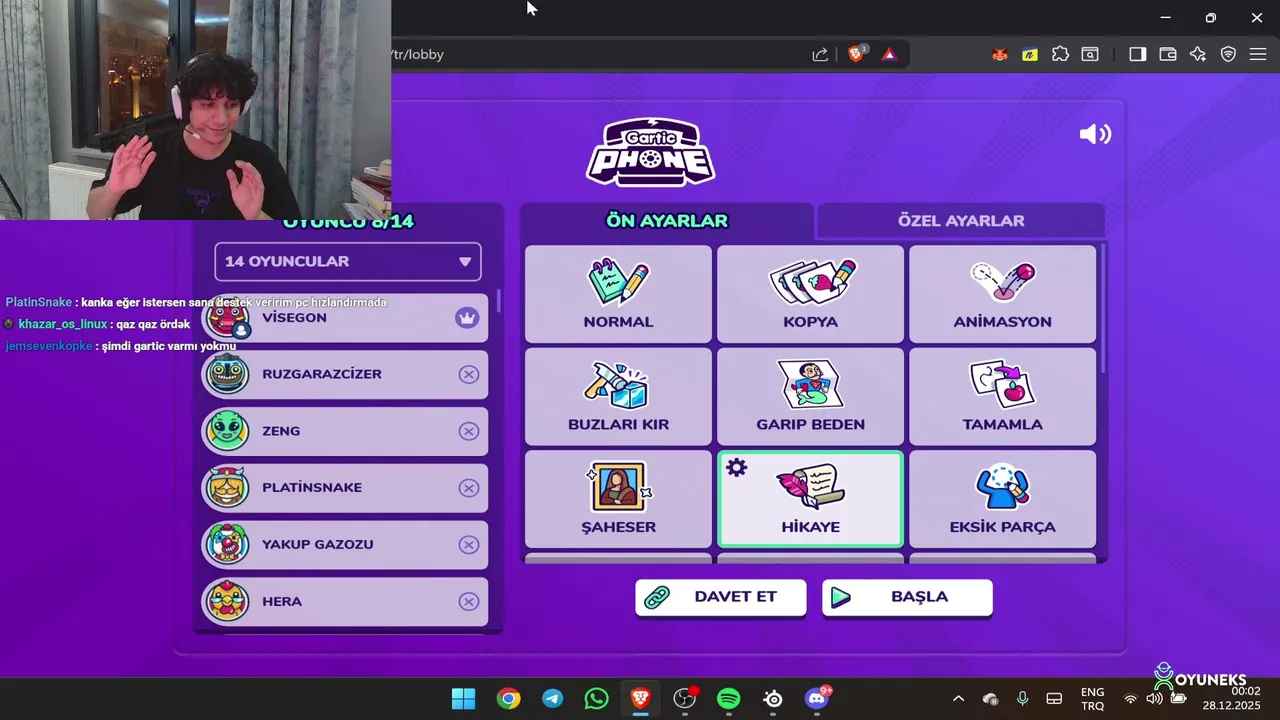Click the BAŞLA button
The image size is (1280, 720).
[x=907, y=597]
